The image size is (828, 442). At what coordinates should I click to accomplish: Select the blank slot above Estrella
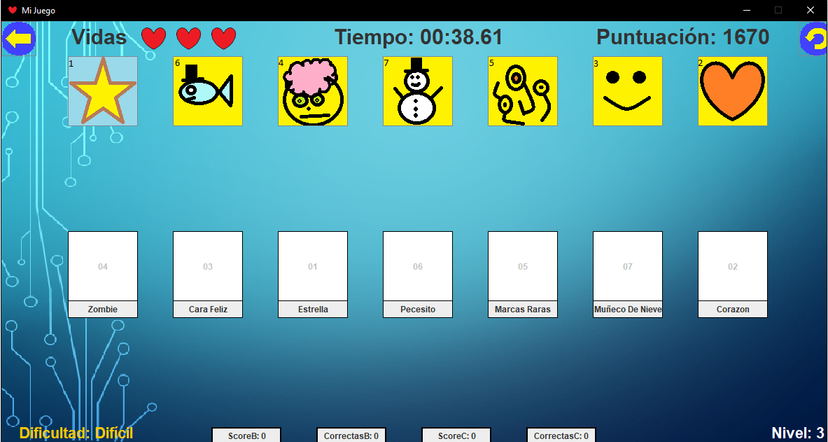(x=313, y=266)
